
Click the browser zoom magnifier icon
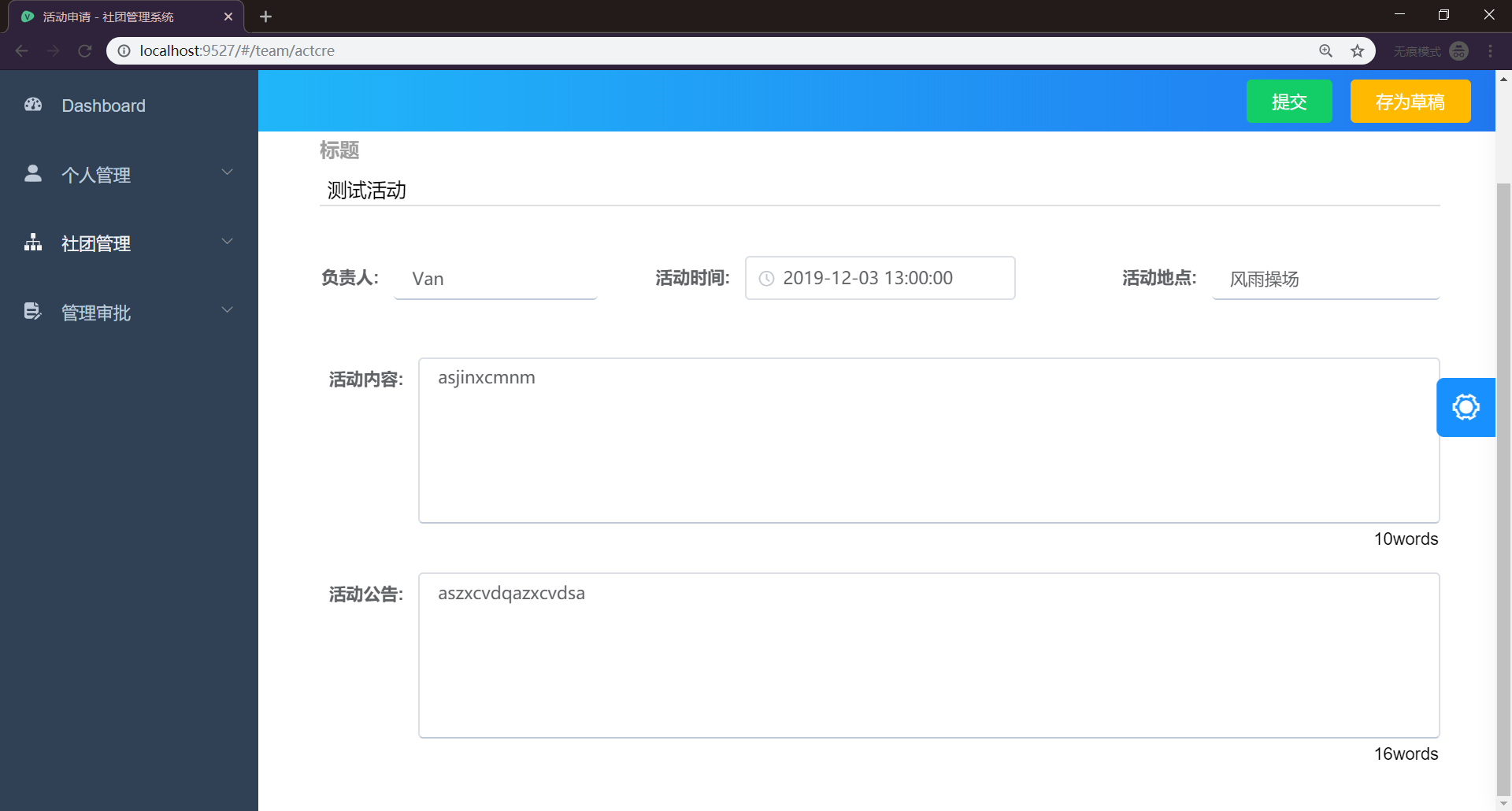click(1326, 50)
